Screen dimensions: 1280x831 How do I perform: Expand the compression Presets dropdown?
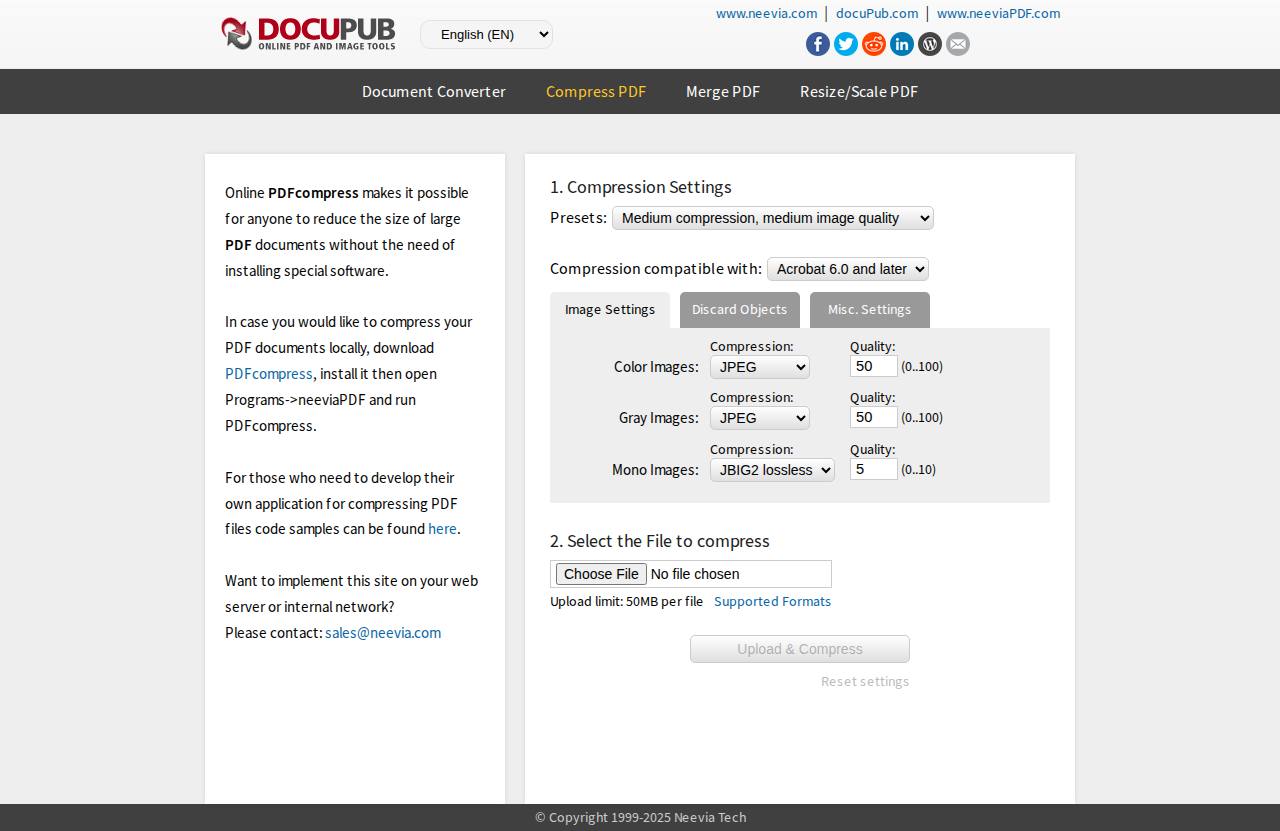coord(772,218)
